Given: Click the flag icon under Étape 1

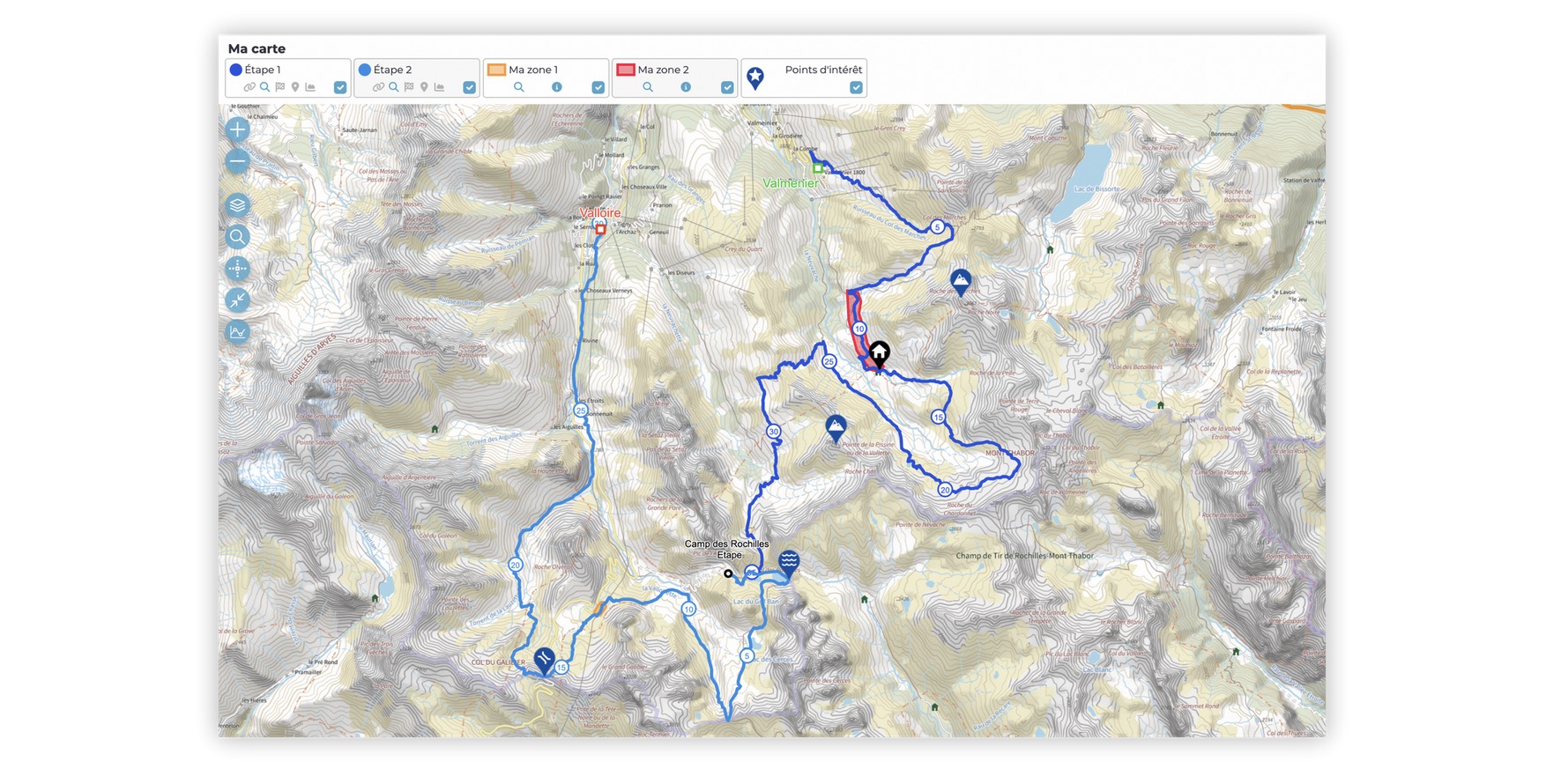Looking at the screenshot, I should [x=280, y=87].
